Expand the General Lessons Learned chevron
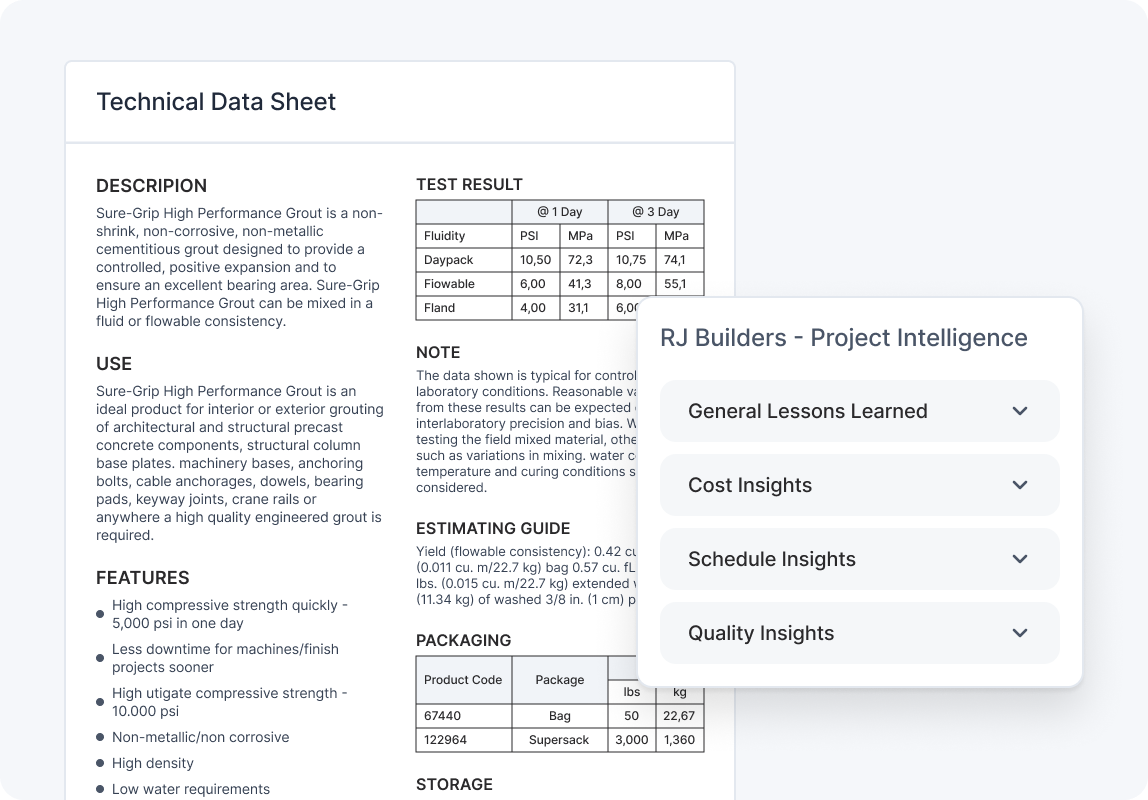 pos(1019,411)
